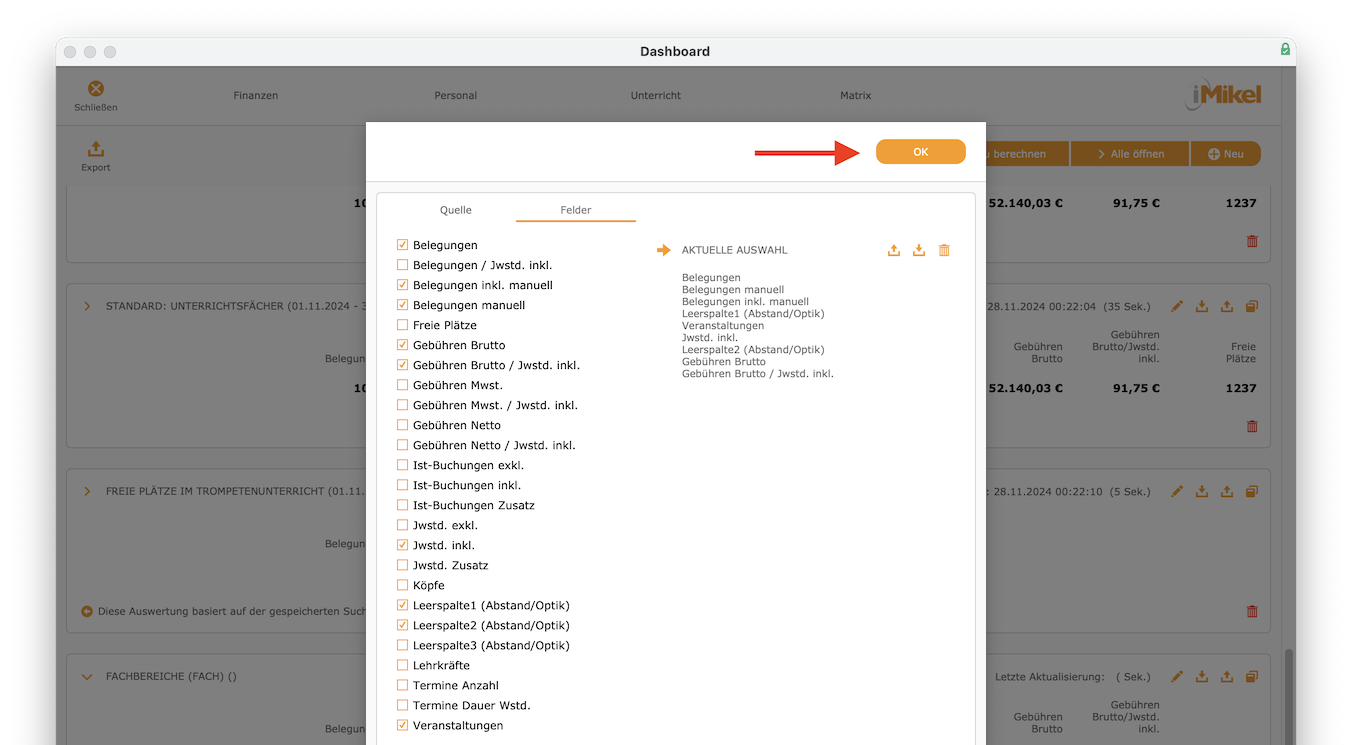Open the Personal menu
The width and height of the screenshot is (1352, 745).
[456, 95]
